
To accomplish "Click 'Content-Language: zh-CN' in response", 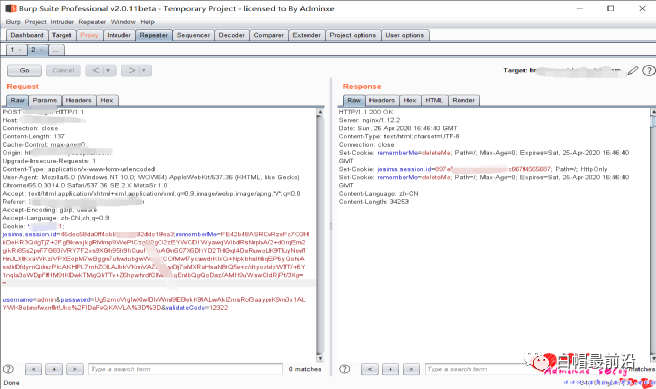I will click(x=379, y=194).
